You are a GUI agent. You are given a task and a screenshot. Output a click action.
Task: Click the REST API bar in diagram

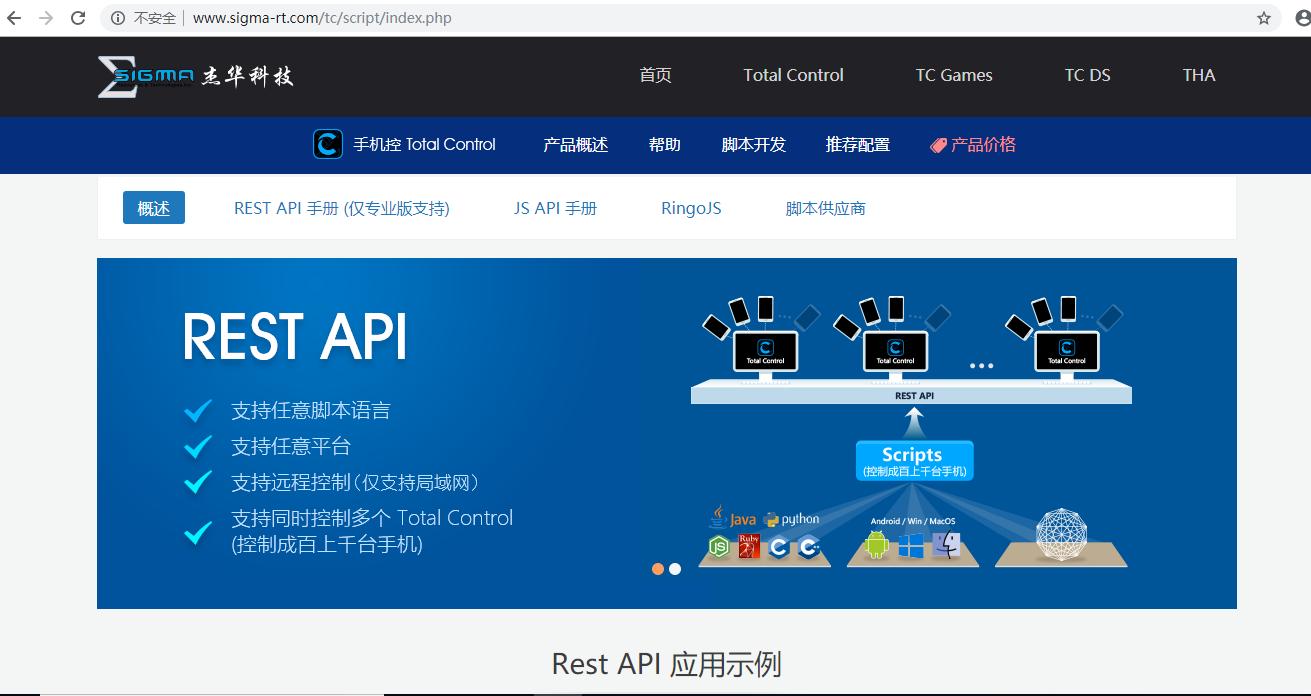click(911, 395)
